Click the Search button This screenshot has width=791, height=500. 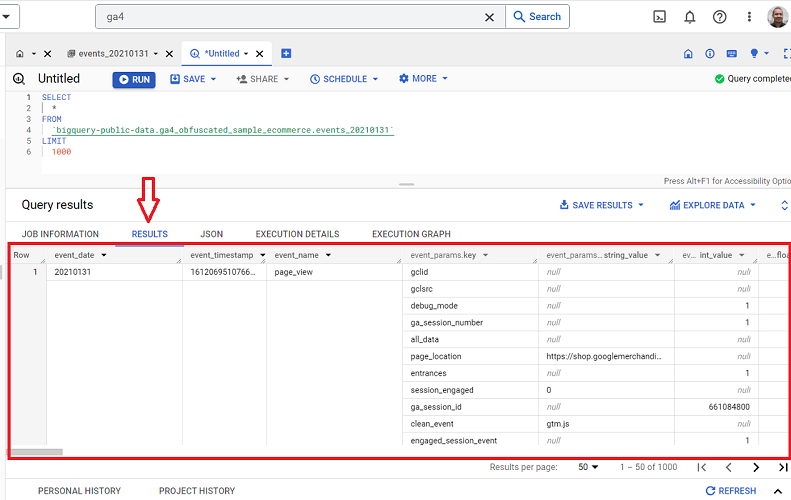(537, 17)
